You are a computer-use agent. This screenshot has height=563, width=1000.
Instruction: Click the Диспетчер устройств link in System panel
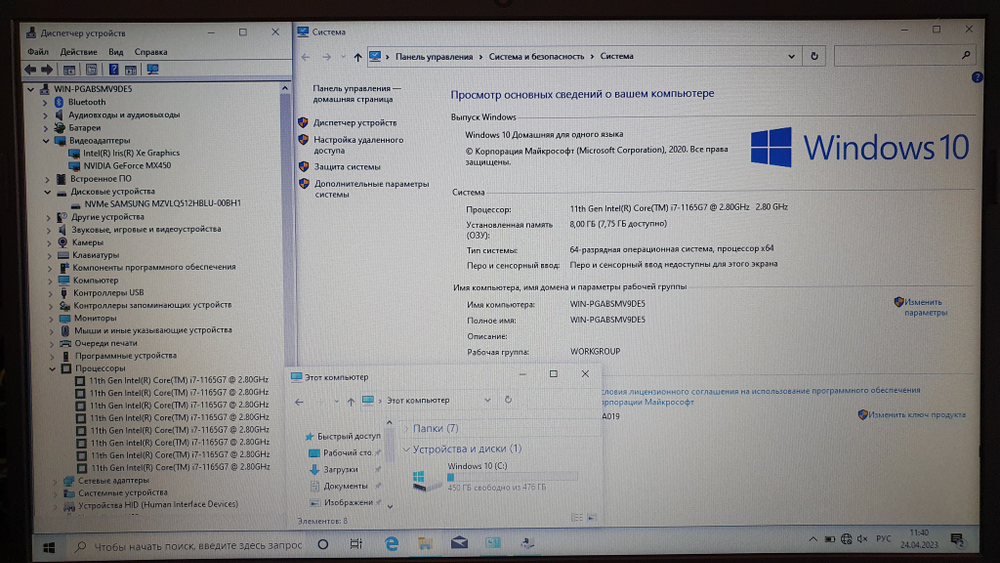coord(355,122)
